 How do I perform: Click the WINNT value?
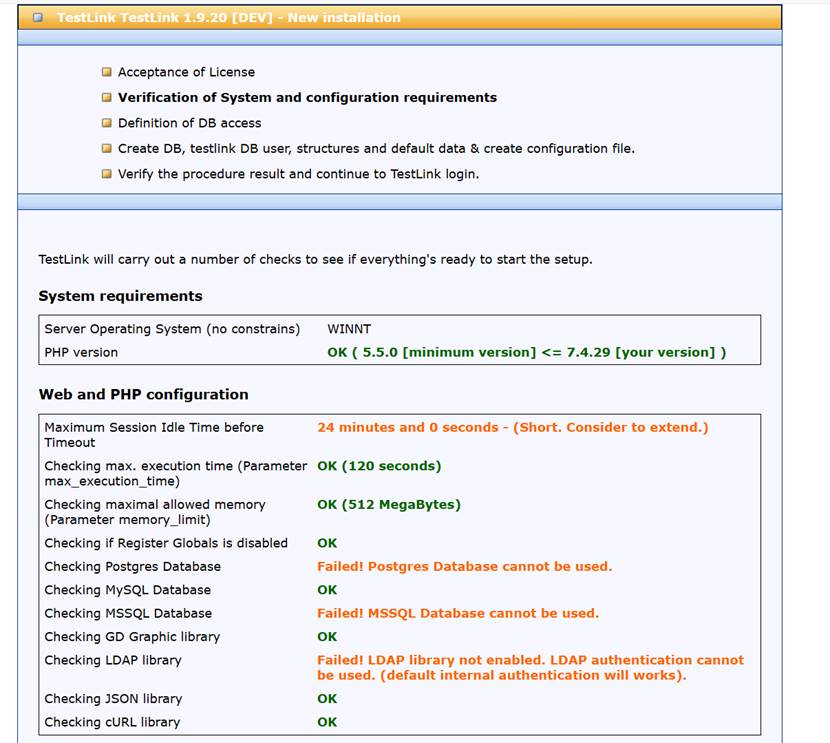[349, 329]
